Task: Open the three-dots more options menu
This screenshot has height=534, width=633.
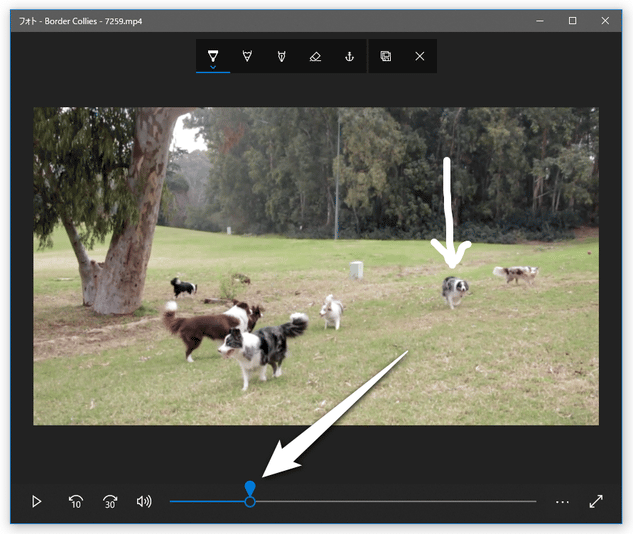Action: 562,501
